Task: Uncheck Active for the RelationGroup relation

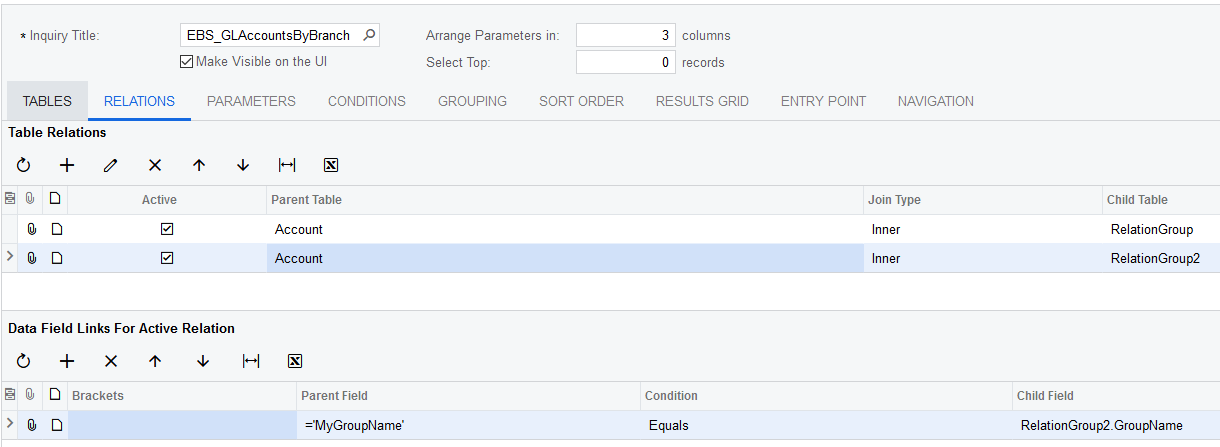Action: click(167, 229)
